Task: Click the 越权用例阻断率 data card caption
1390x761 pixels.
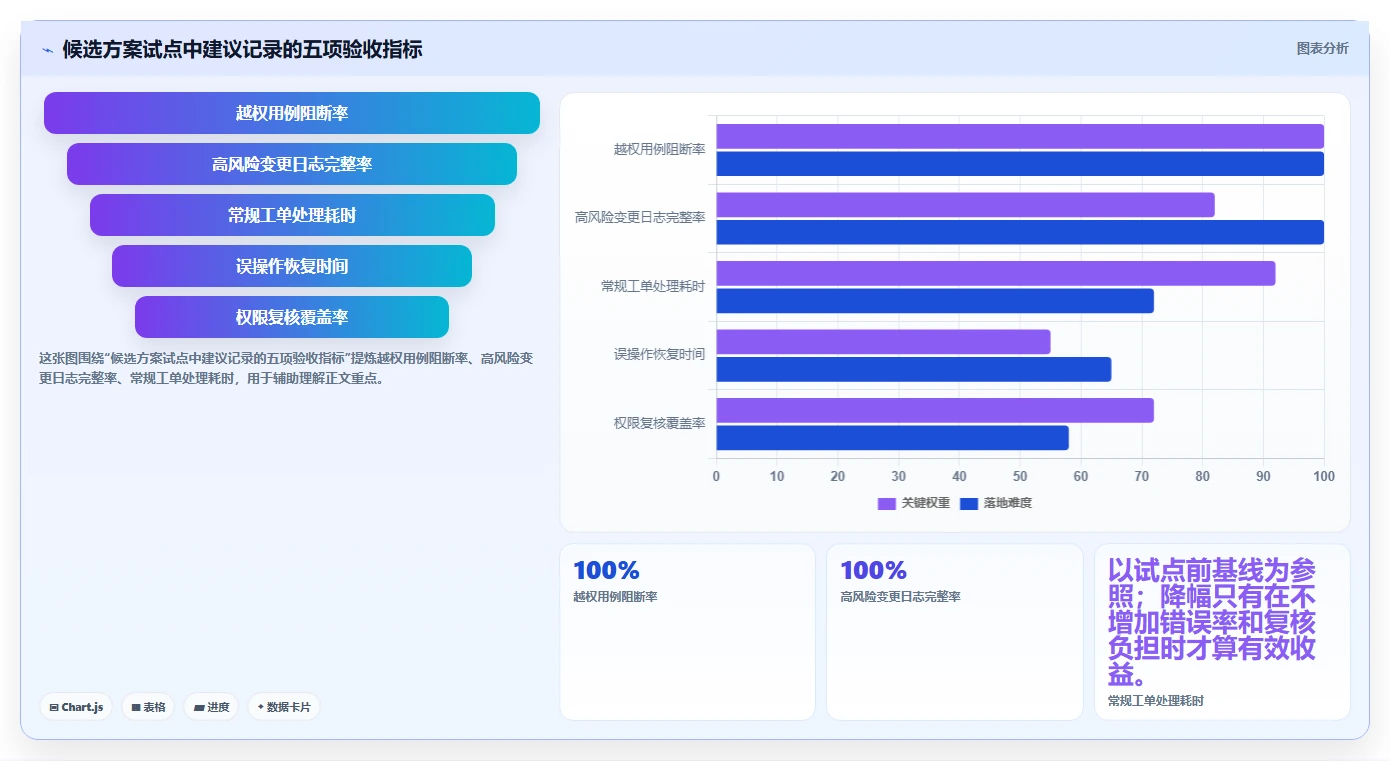Action: tap(615, 597)
